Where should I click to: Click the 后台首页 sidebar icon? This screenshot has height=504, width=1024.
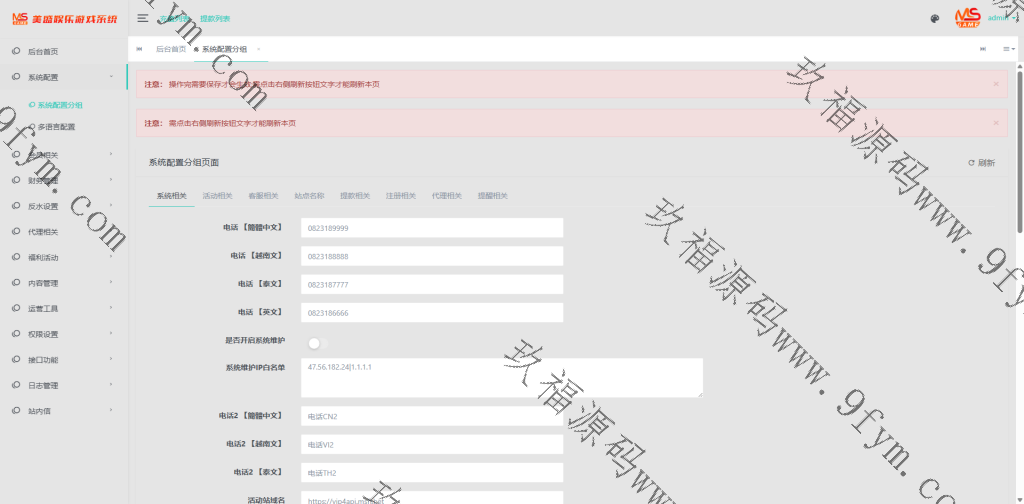pos(16,51)
